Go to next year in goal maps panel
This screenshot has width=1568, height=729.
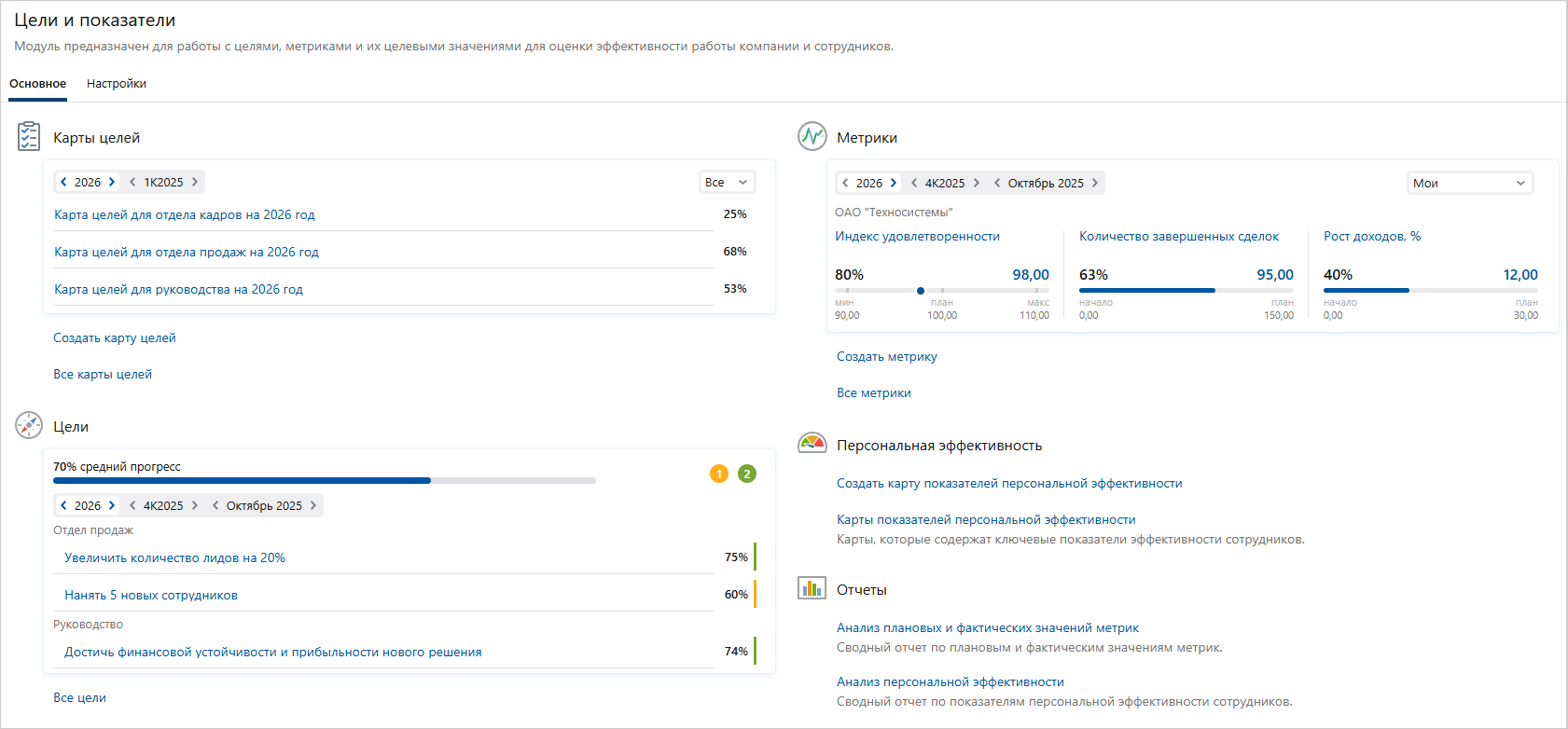[112, 182]
